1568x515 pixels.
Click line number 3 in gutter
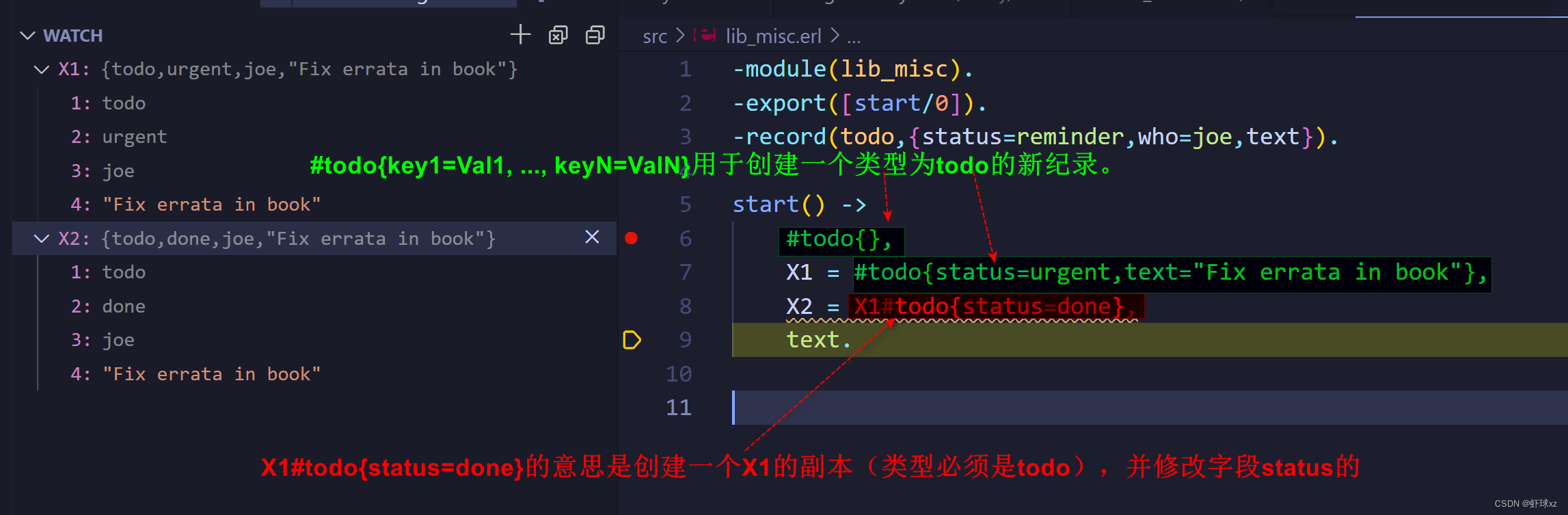pos(686,137)
